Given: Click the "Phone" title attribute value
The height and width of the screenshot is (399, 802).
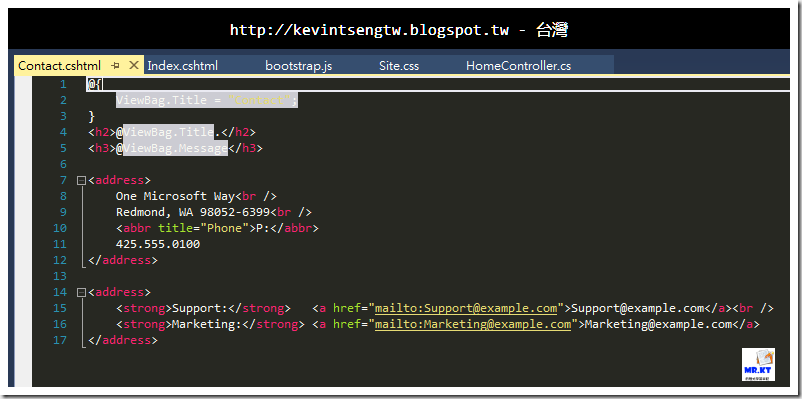Looking at the screenshot, I should click(x=225, y=228).
